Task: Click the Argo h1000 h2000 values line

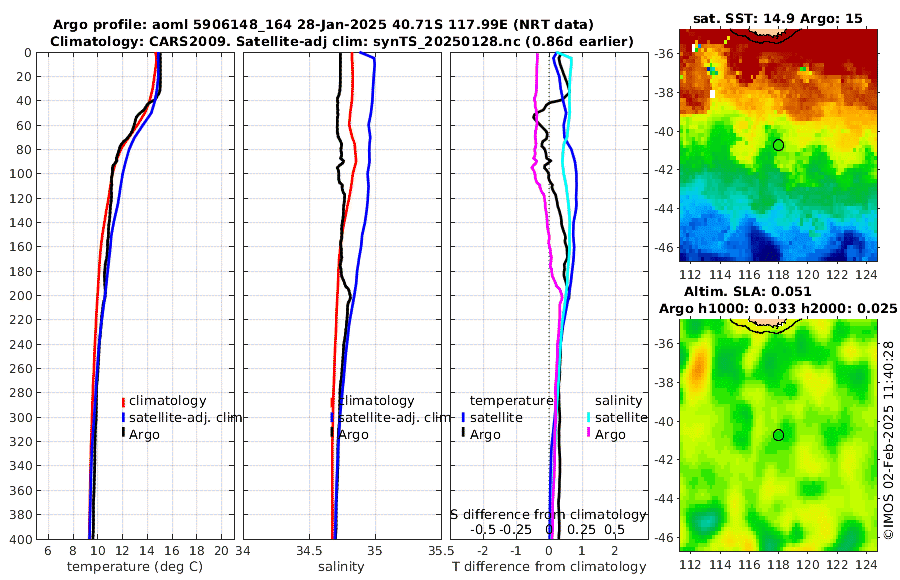Action: click(778, 308)
